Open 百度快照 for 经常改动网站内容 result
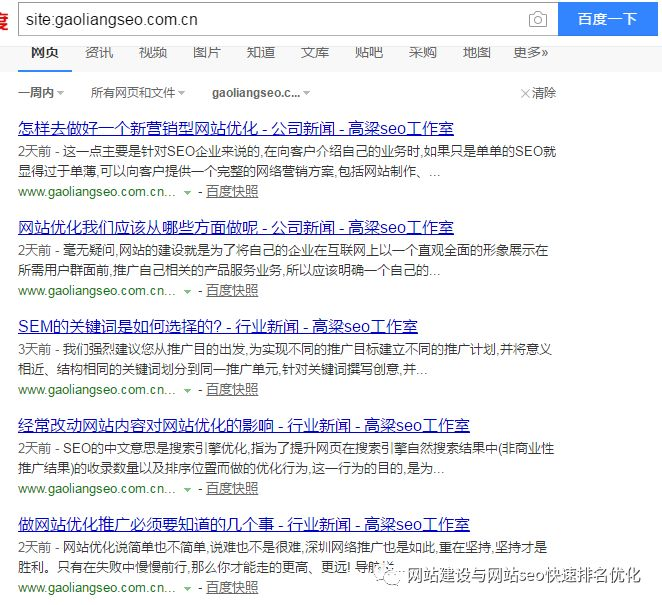 pos(232,488)
